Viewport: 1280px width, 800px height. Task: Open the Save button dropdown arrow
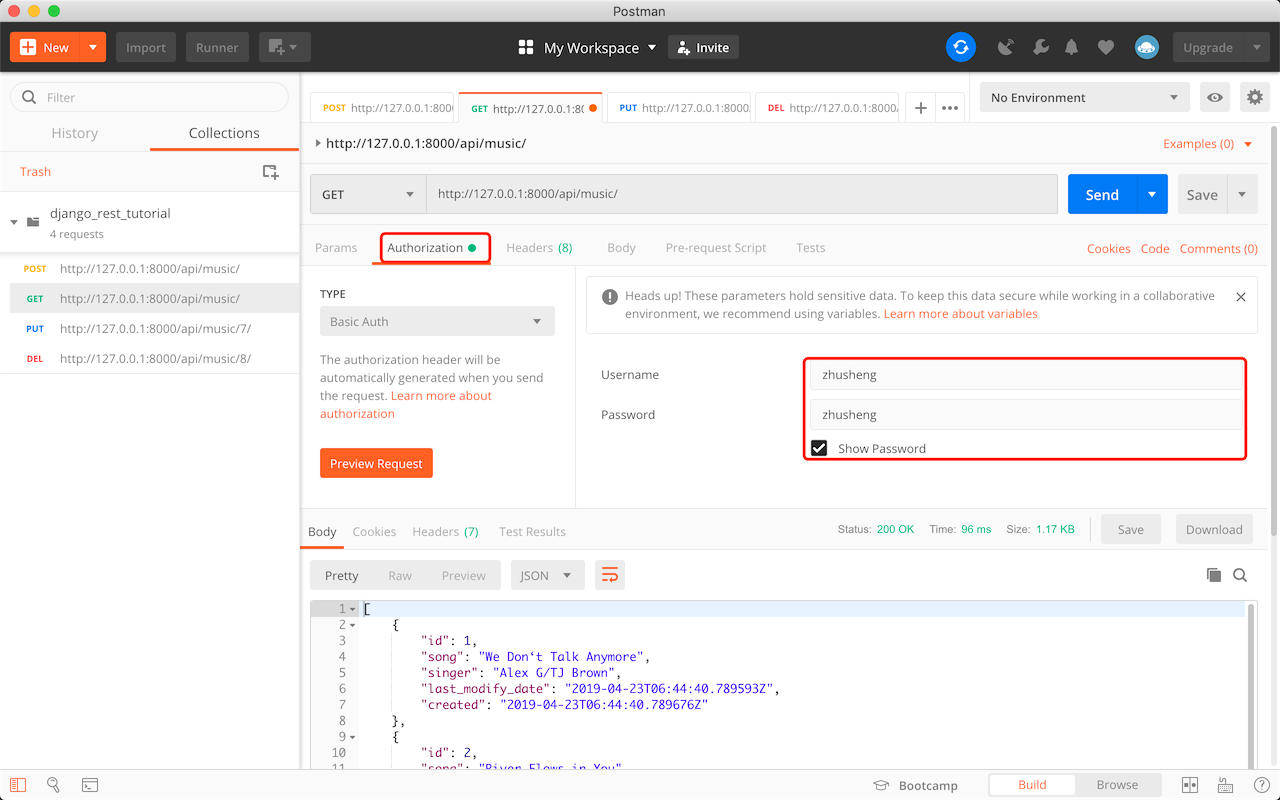click(1242, 194)
